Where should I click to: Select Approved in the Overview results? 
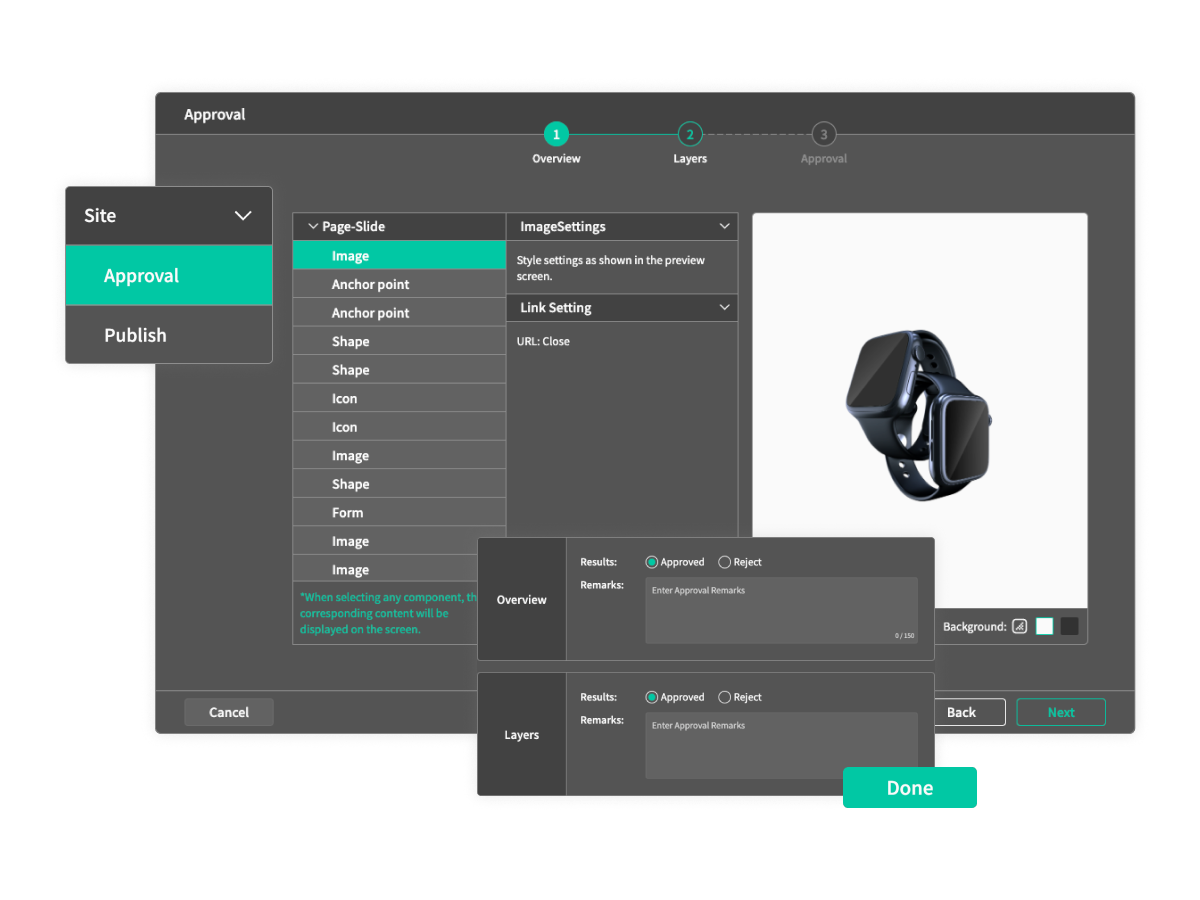(652, 562)
